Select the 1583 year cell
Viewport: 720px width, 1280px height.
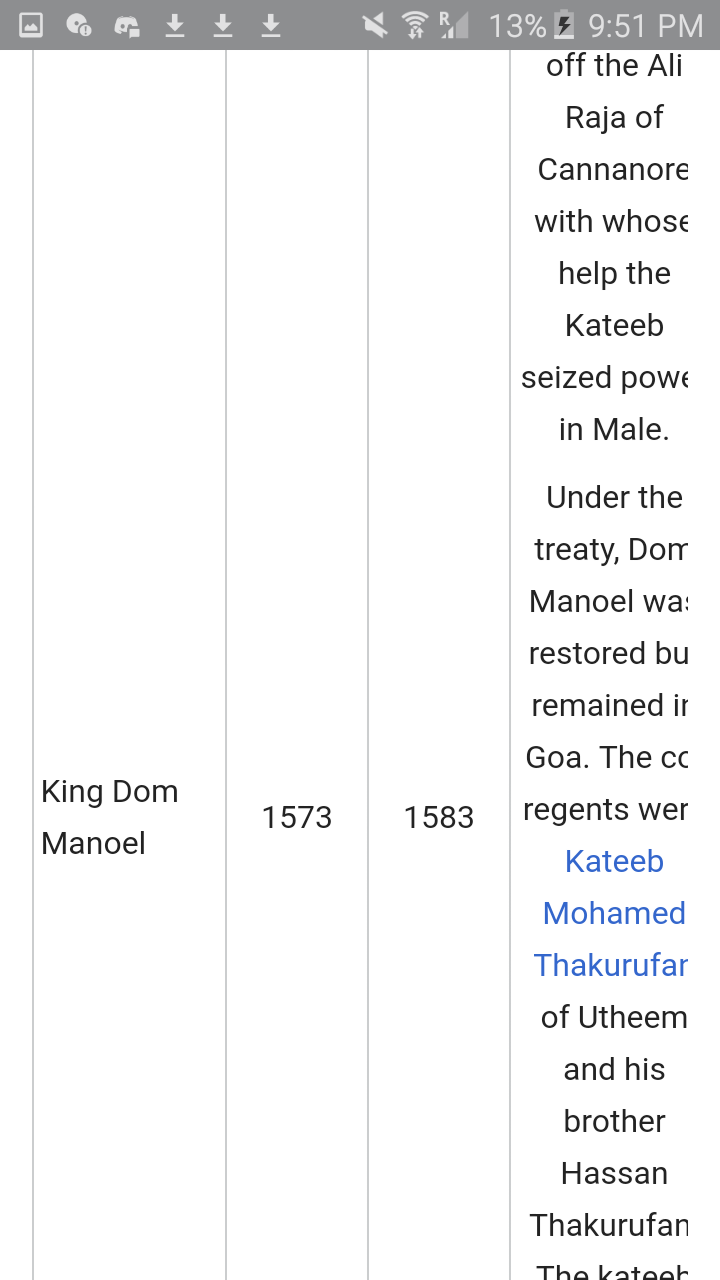439,817
